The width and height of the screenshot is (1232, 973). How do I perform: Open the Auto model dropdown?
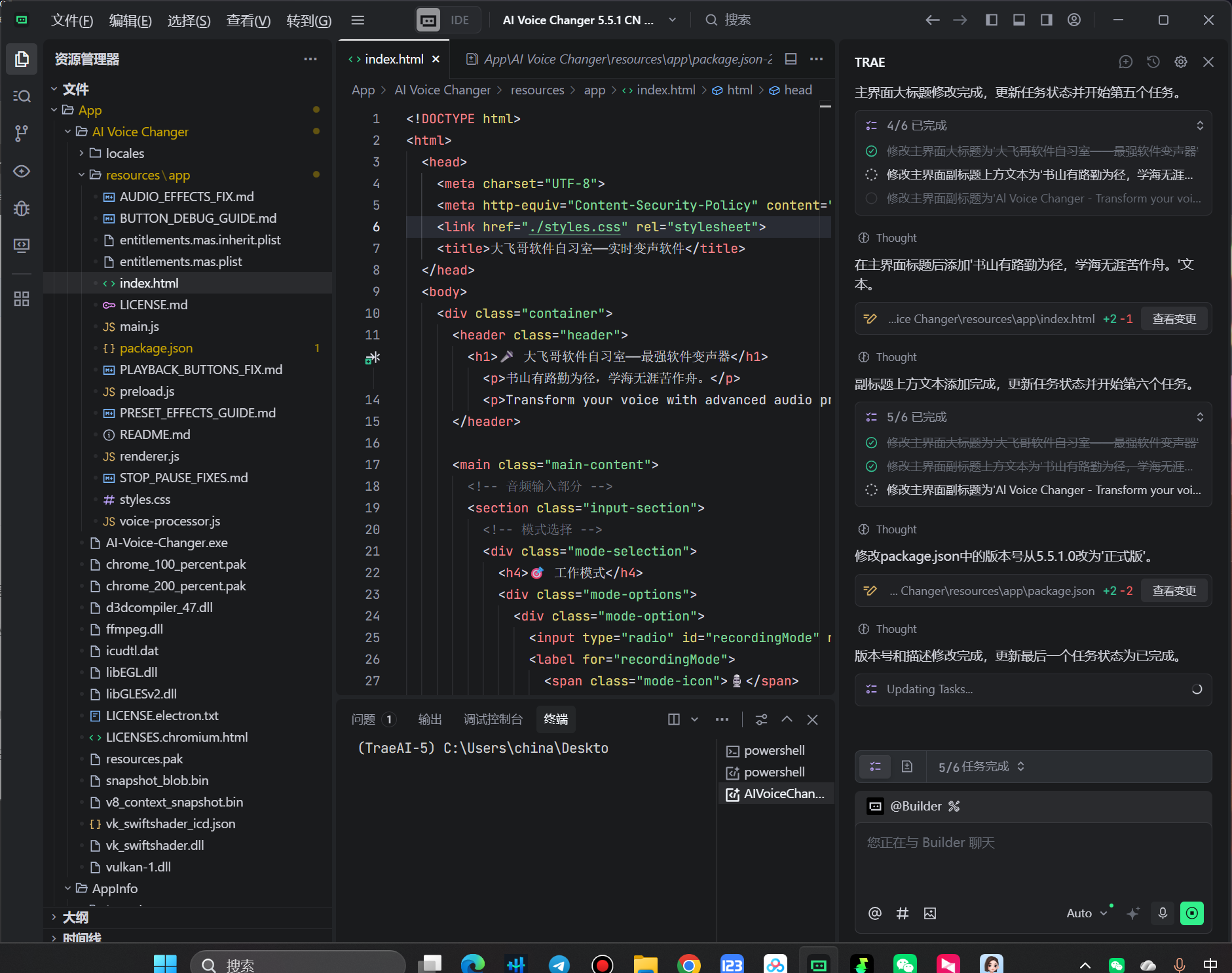[x=1087, y=913]
